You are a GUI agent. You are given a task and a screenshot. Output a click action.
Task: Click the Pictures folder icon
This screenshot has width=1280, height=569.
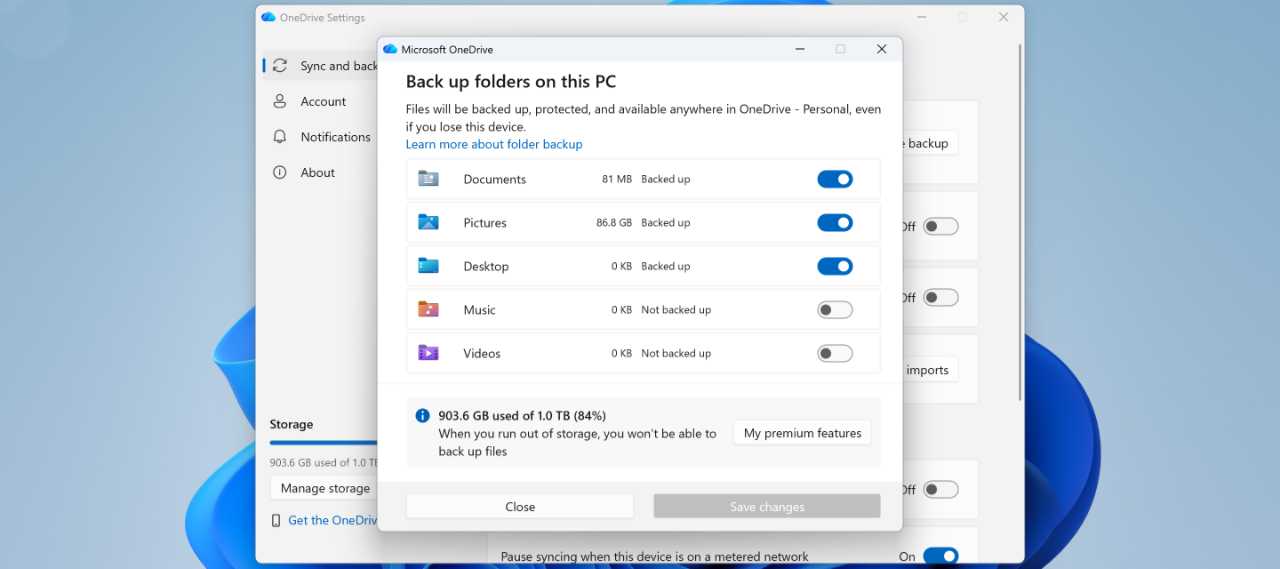[428, 223]
